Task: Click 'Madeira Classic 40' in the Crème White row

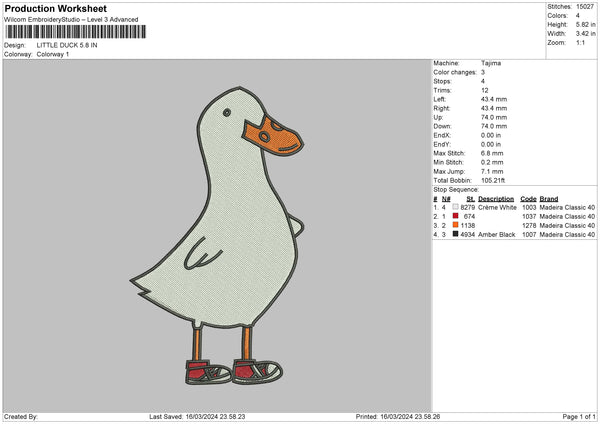Action: (x=567, y=207)
